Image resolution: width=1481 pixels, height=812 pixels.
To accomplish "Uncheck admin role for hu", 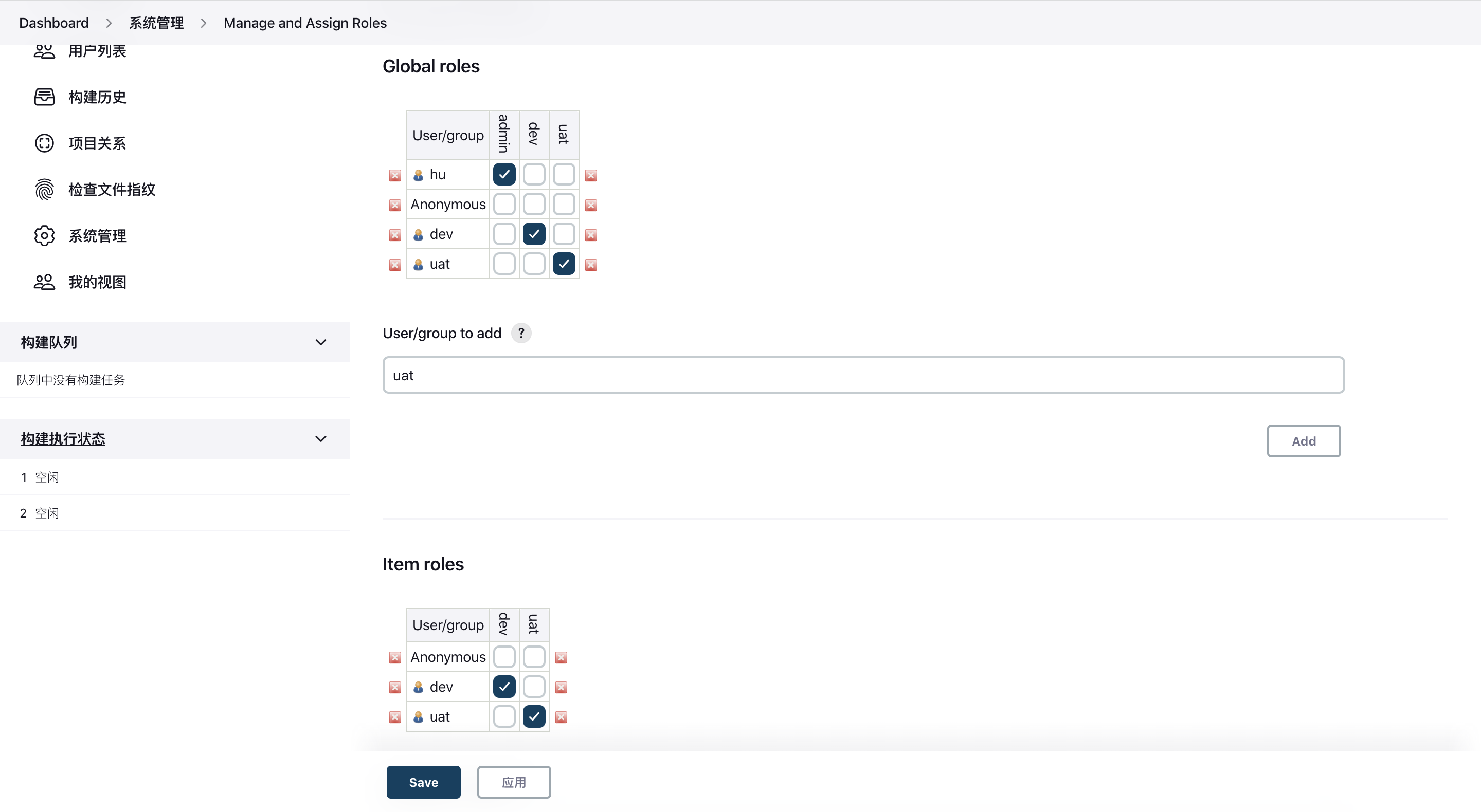I will (x=504, y=175).
